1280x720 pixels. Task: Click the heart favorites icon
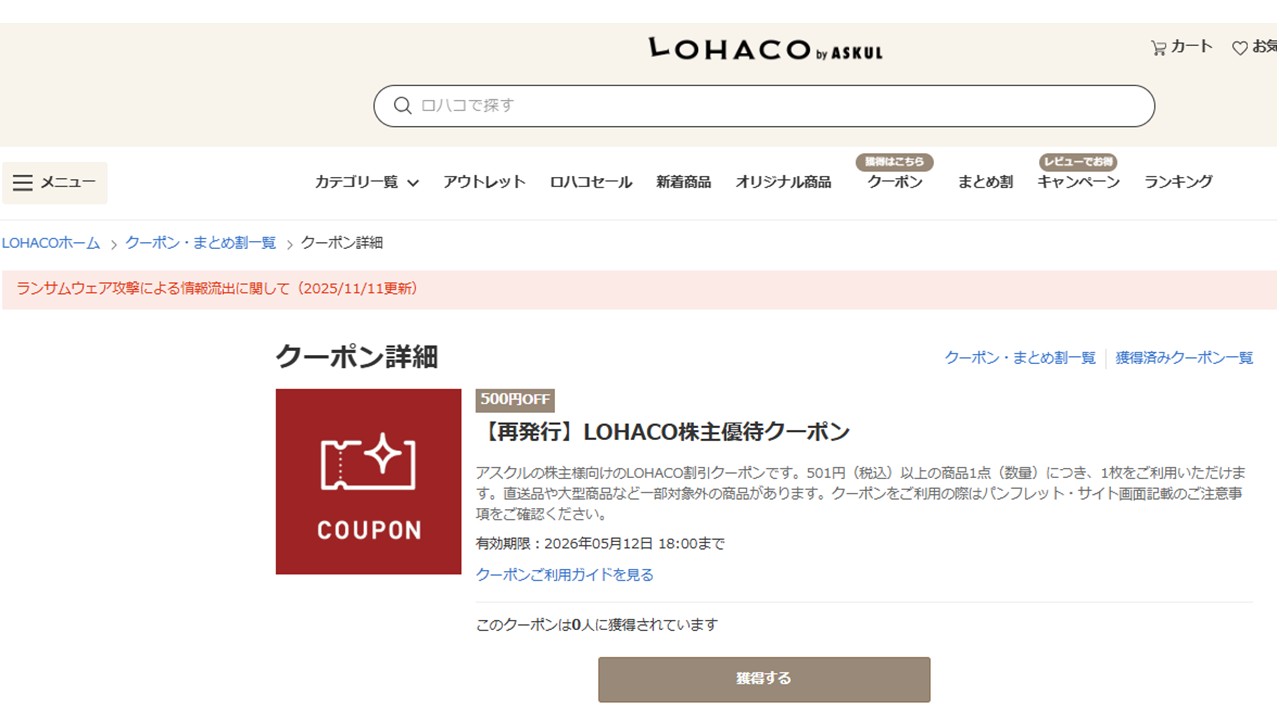coord(1240,48)
